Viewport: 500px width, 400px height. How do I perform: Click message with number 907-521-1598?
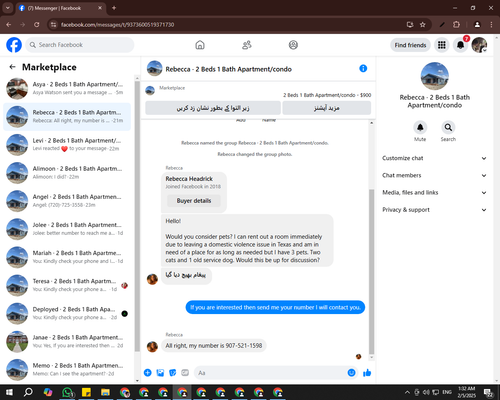pos(214,346)
